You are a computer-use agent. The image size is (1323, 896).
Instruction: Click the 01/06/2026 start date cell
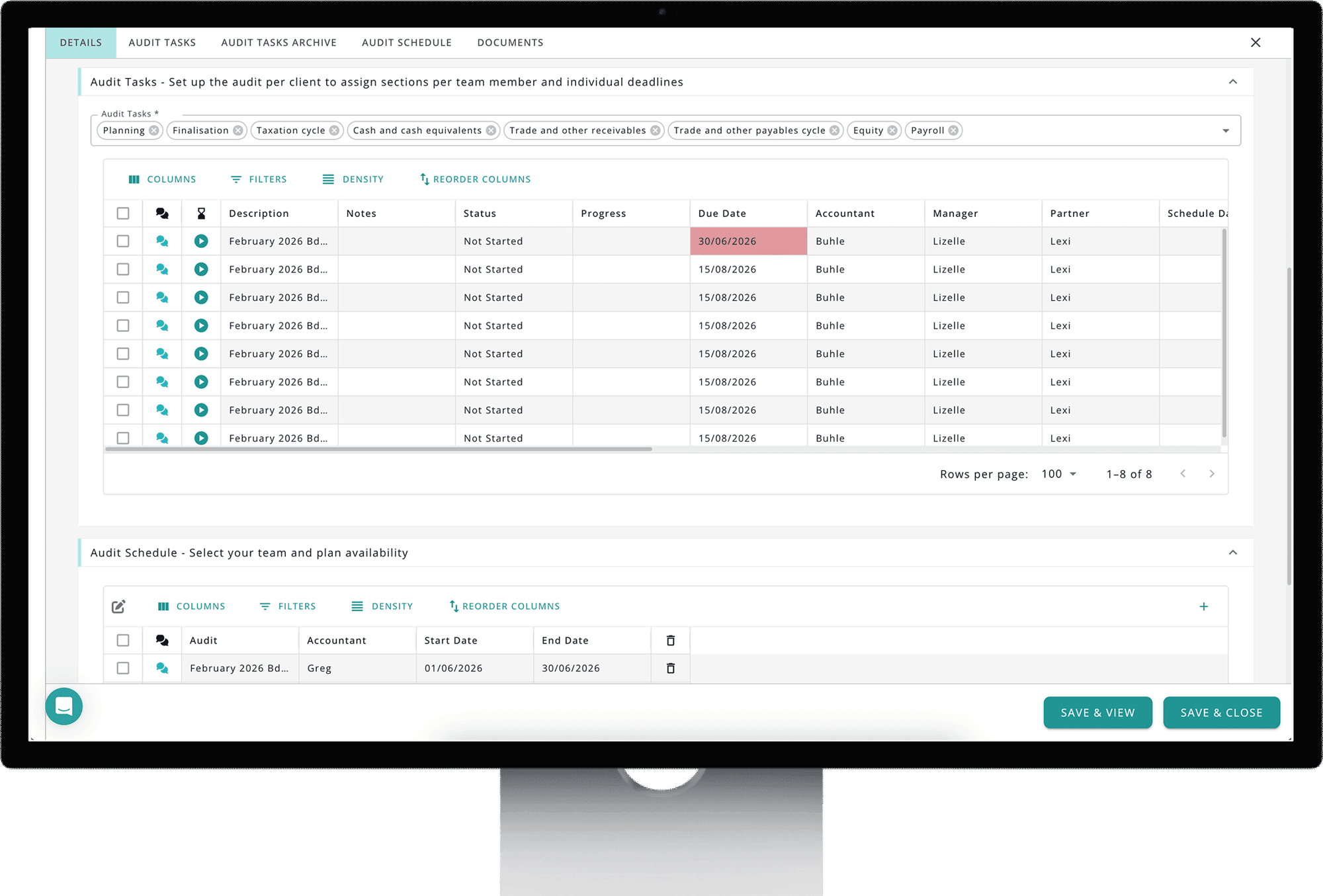tap(475, 668)
